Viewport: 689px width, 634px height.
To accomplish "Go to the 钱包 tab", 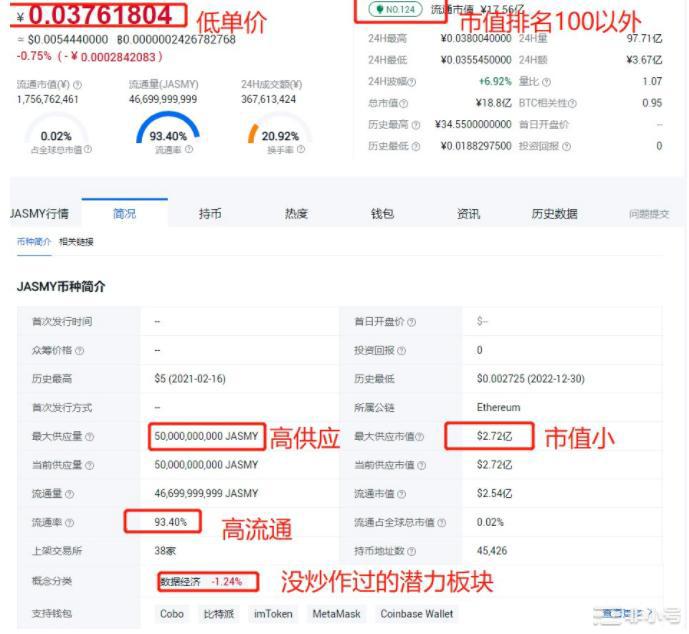I will click(x=382, y=214).
